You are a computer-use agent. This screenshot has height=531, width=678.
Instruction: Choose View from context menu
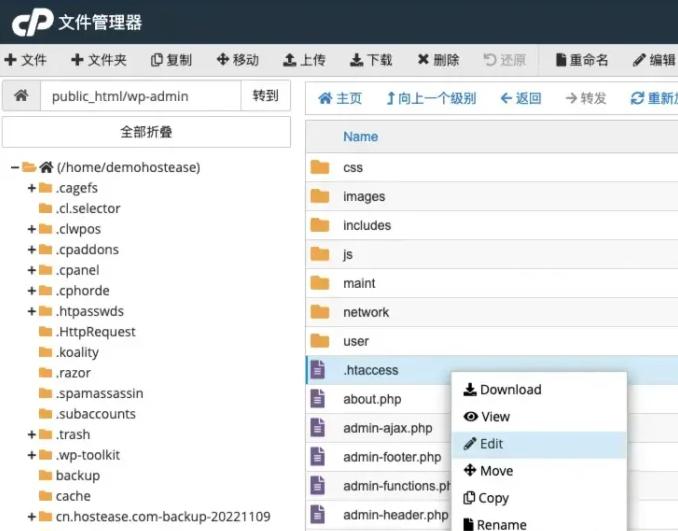pyautogui.click(x=539, y=417)
